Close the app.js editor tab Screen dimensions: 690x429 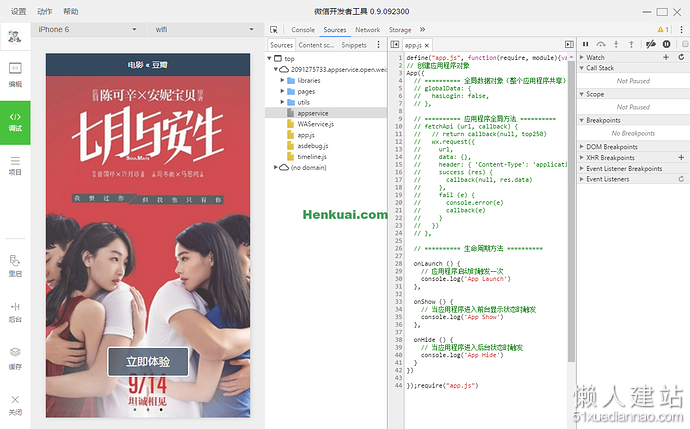tap(426, 45)
